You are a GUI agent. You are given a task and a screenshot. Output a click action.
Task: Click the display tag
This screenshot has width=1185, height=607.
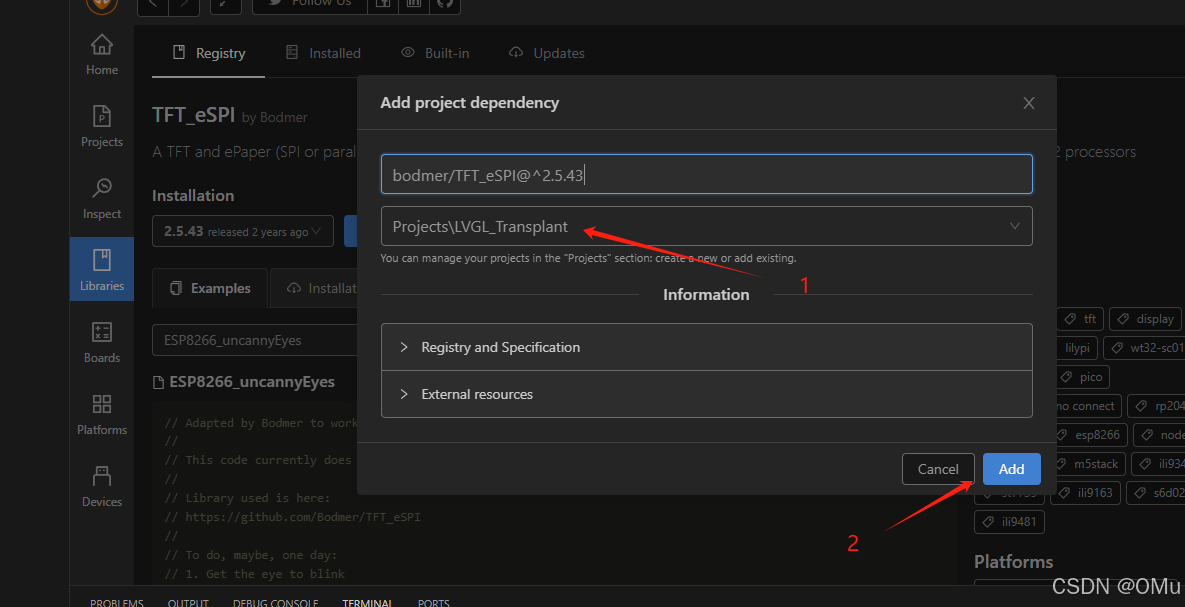(x=1146, y=319)
